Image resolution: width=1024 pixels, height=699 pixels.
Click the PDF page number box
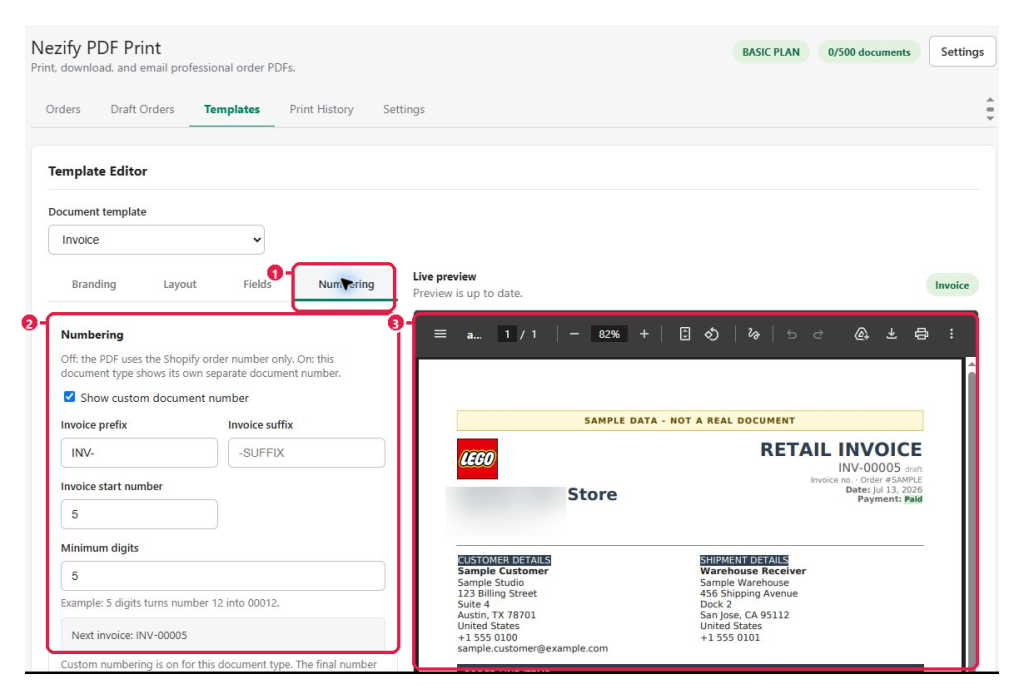507,334
